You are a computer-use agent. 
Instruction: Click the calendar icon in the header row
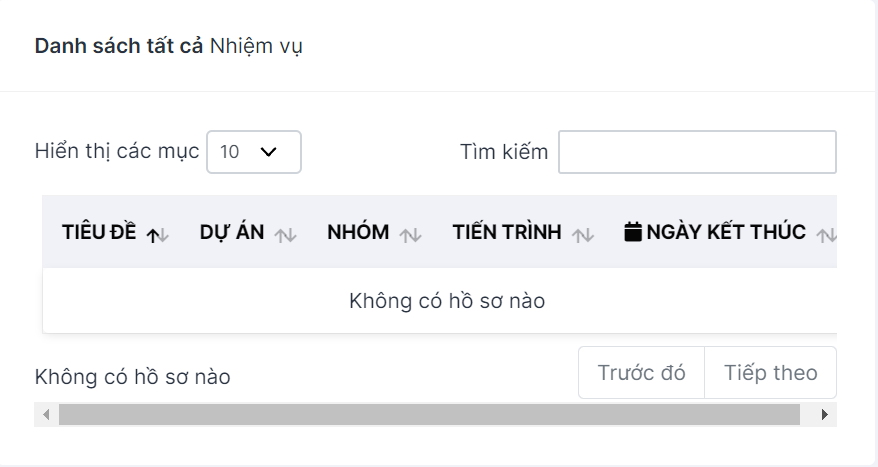tap(633, 231)
